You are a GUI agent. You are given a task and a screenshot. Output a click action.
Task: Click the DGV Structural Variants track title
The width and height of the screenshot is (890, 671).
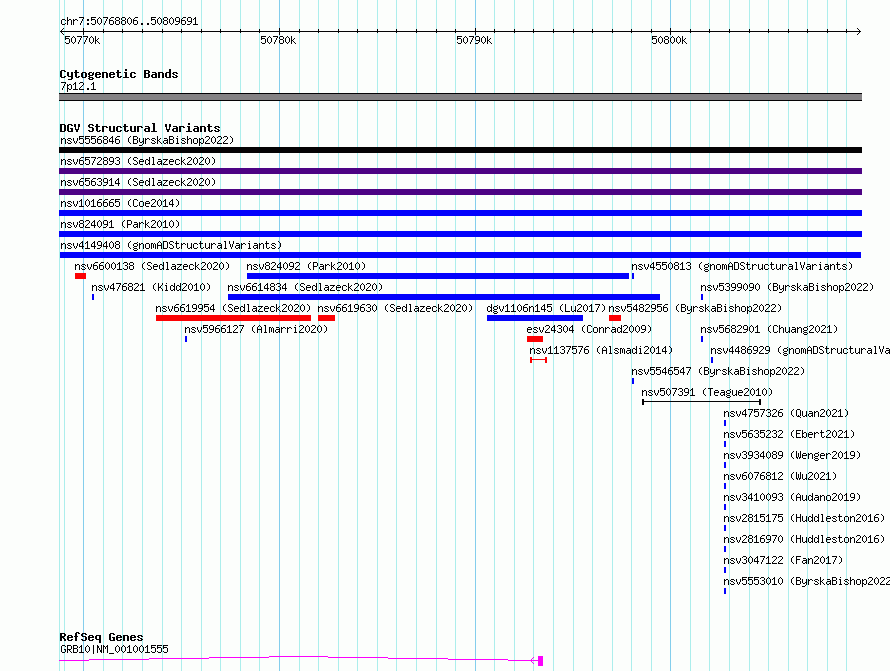[140, 128]
